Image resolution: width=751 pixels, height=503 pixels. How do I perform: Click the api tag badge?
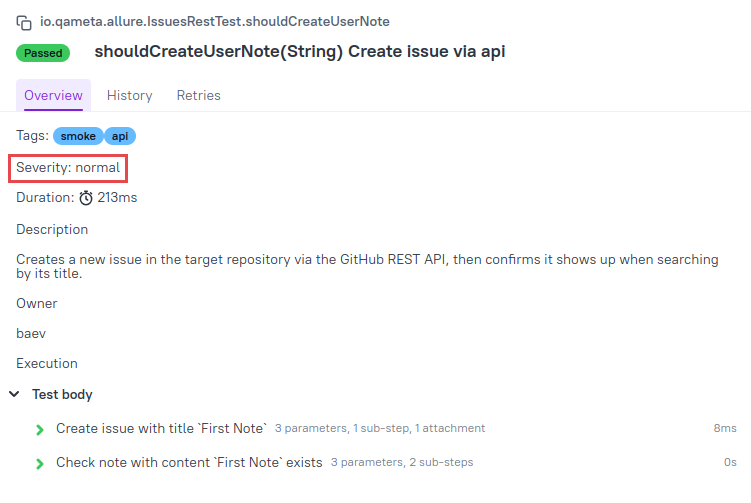pyautogui.click(x=120, y=136)
